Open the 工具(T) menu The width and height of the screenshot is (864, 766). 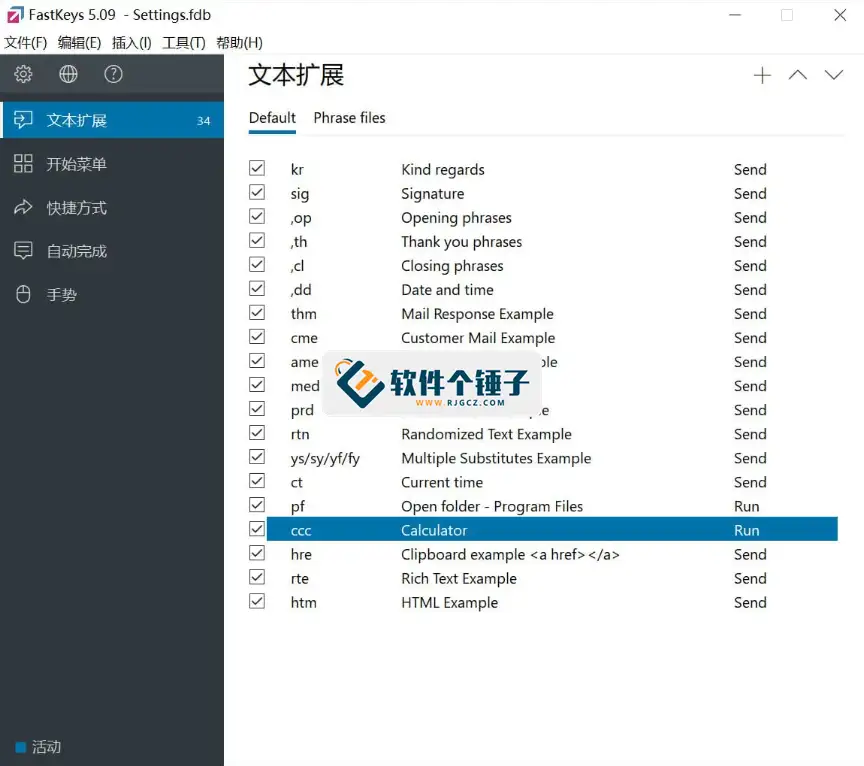(183, 42)
